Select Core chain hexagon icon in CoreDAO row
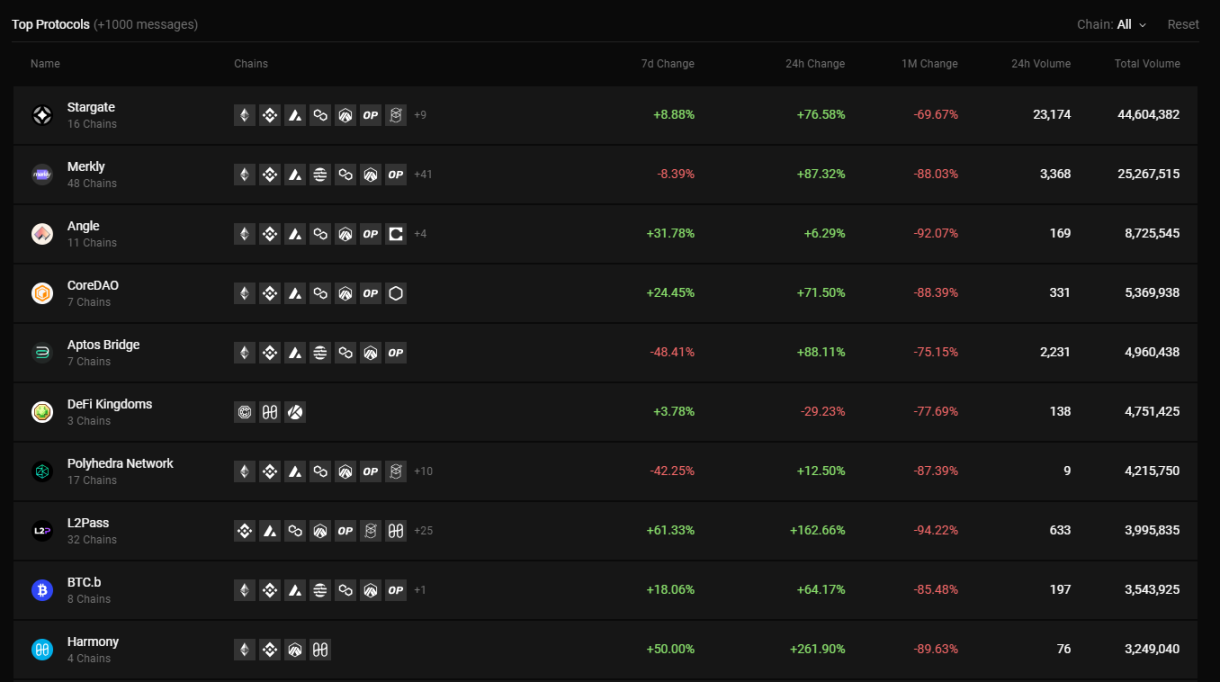This screenshot has width=1220, height=682. [396, 293]
